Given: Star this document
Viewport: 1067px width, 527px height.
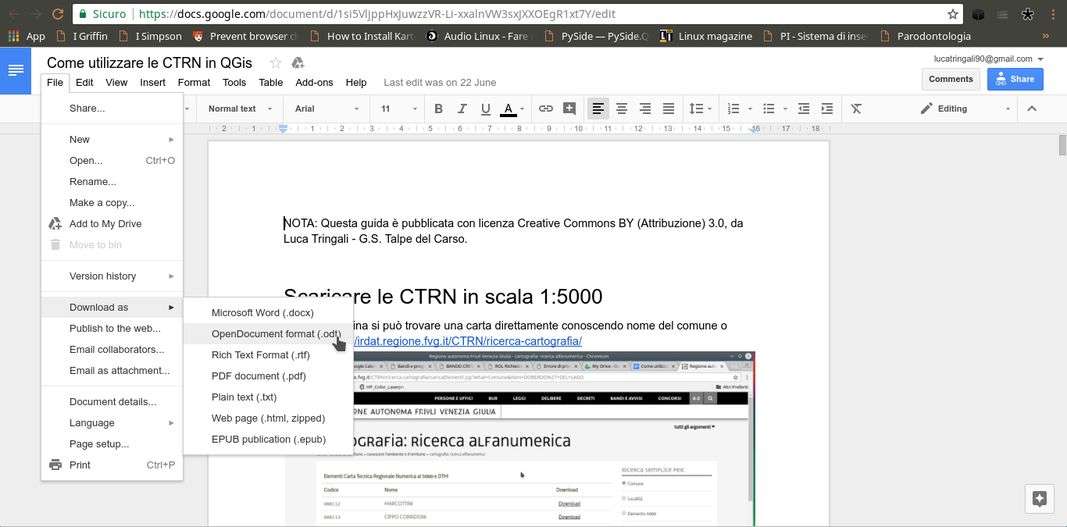Looking at the screenshot, I should [276, 63].
